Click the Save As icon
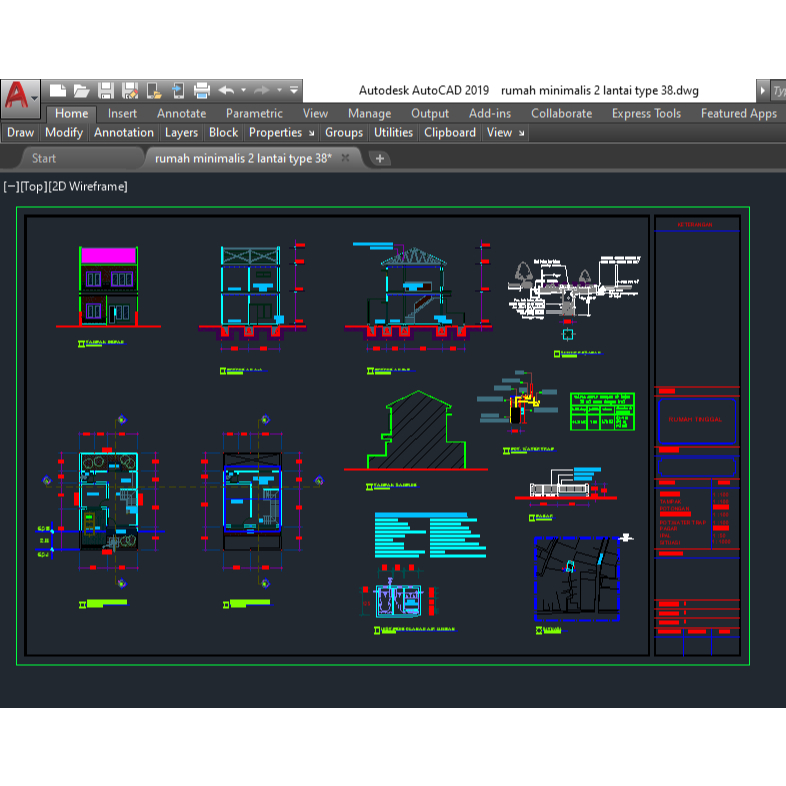 coord(130,91)
